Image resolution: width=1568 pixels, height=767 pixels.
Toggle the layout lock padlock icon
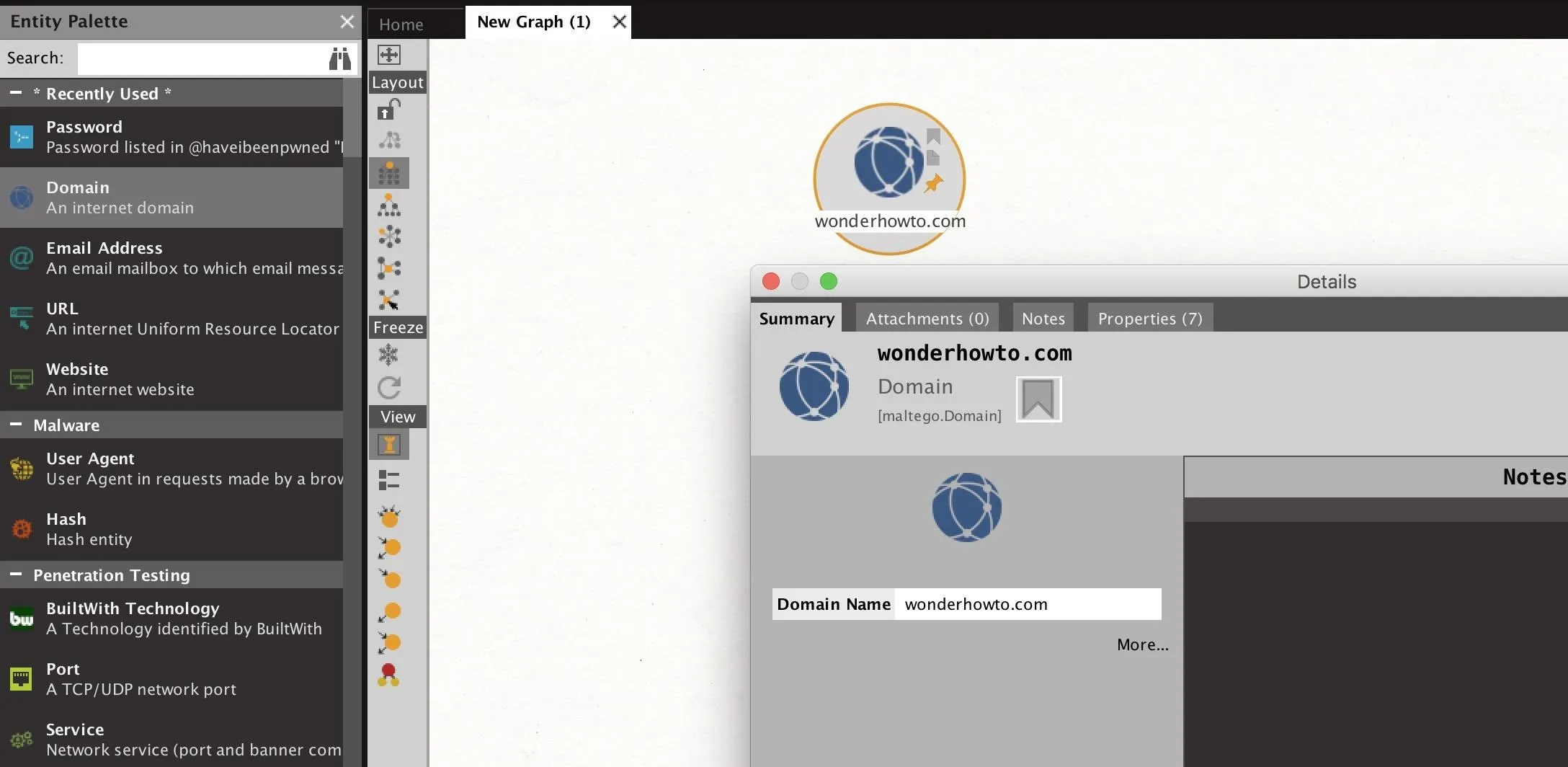[x=389, y=110]
